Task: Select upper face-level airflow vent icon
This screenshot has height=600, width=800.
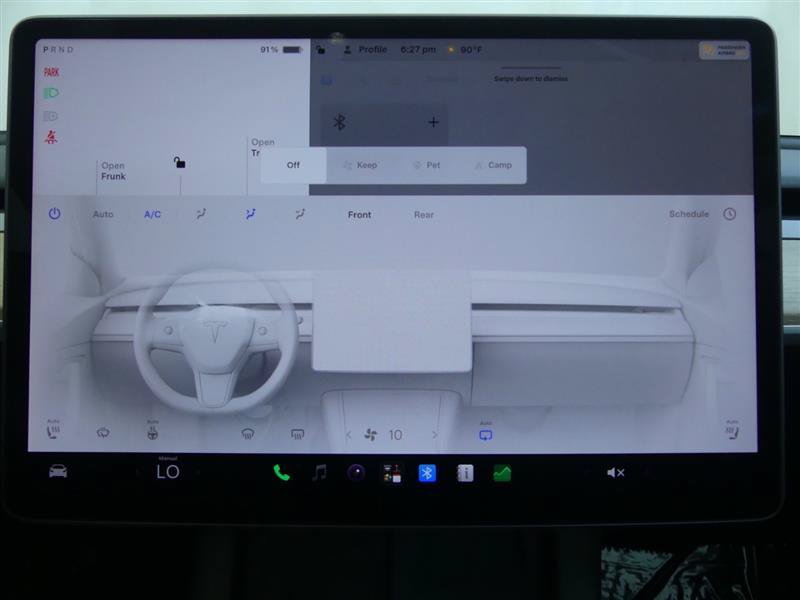Action: point(201,214)
